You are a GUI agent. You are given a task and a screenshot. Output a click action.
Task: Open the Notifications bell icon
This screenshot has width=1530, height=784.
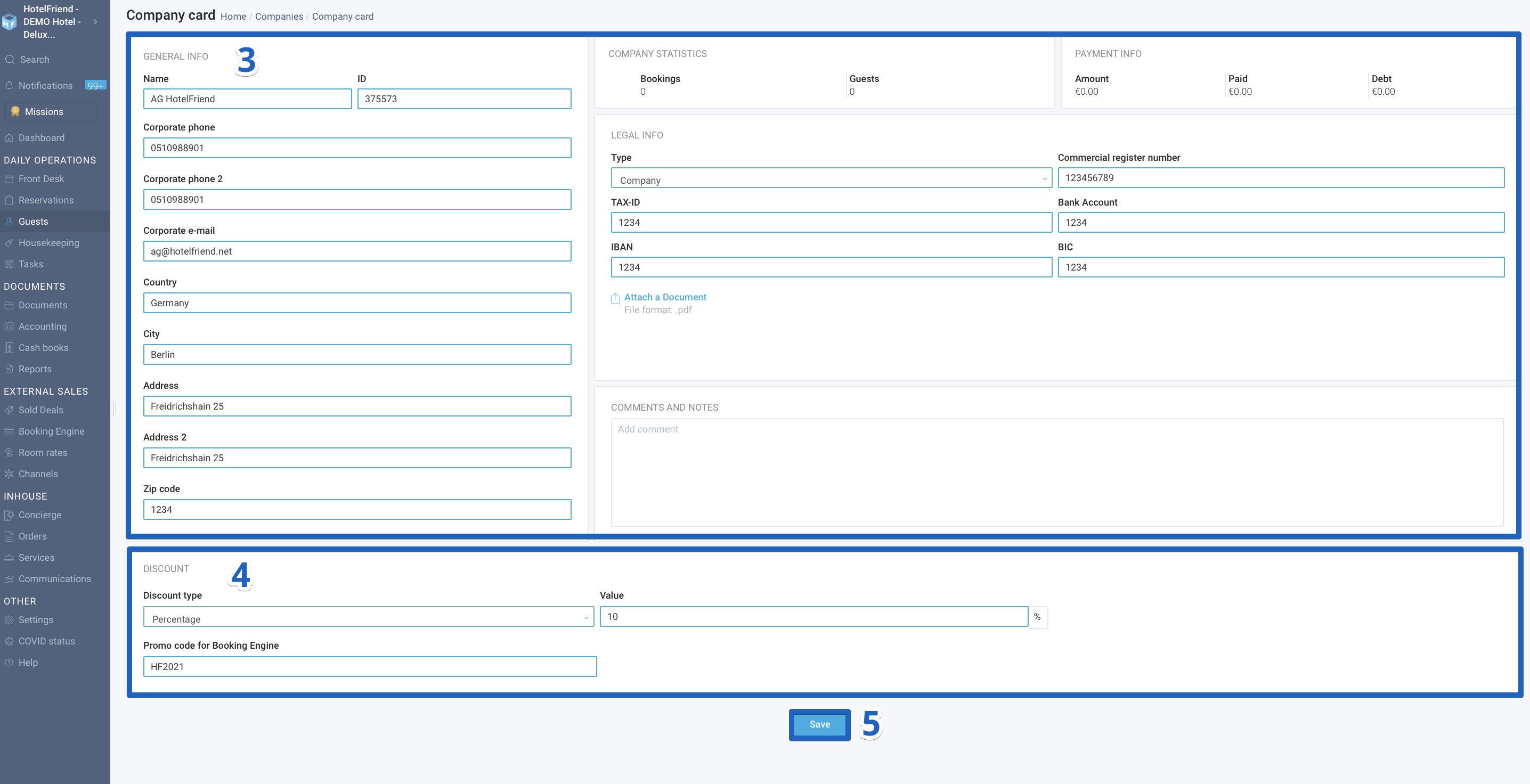pyautogui.click(x=9, y=86)
